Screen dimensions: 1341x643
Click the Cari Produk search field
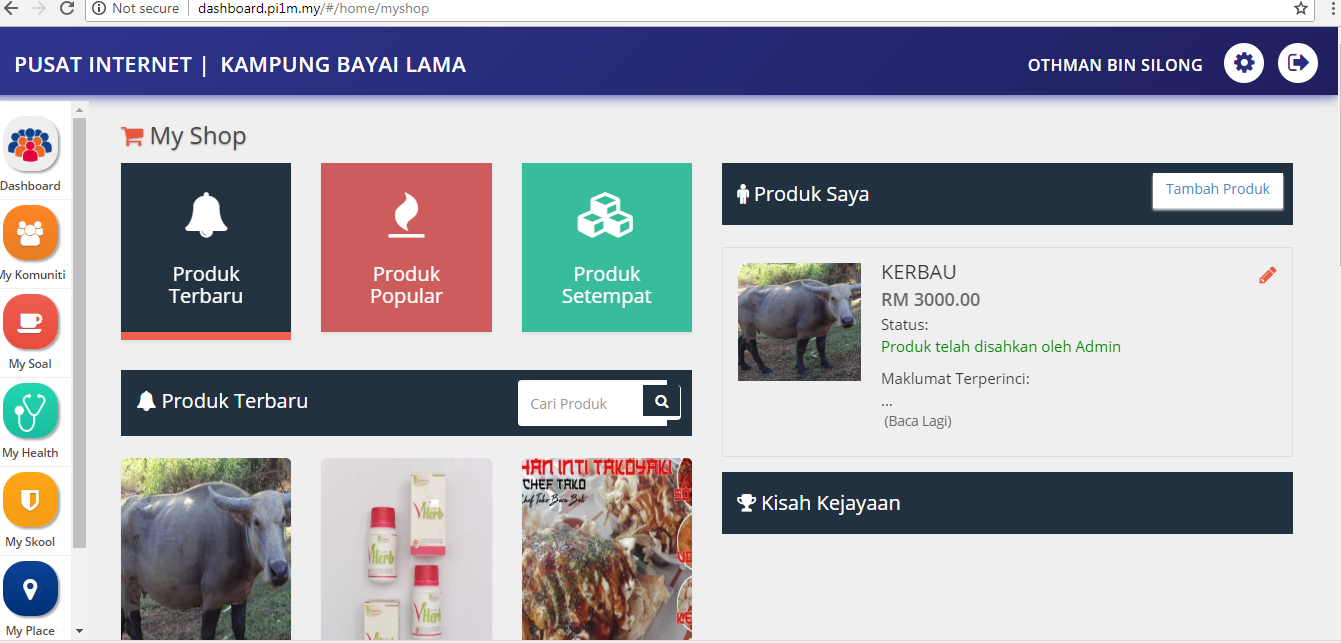tap(581, 403)
